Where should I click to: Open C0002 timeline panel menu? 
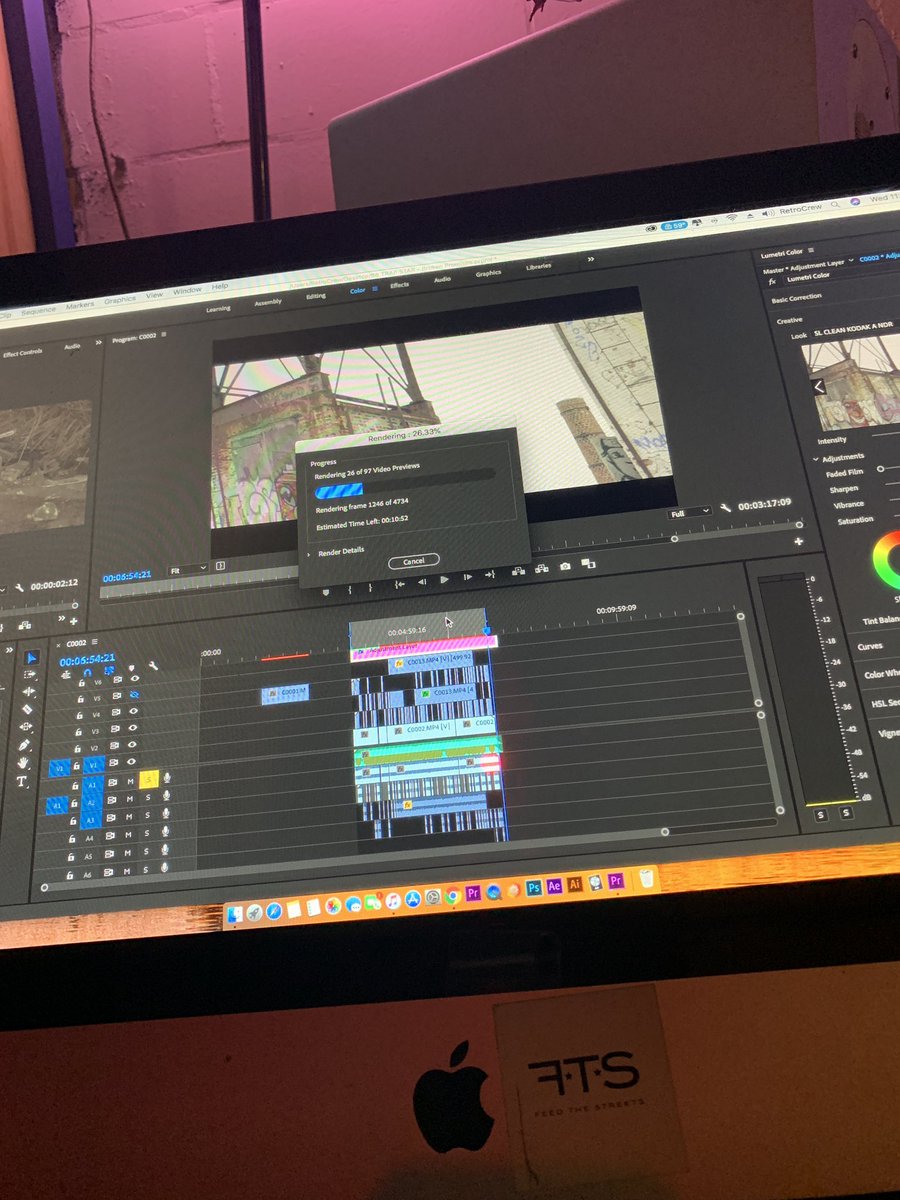(x=95, y=642)
